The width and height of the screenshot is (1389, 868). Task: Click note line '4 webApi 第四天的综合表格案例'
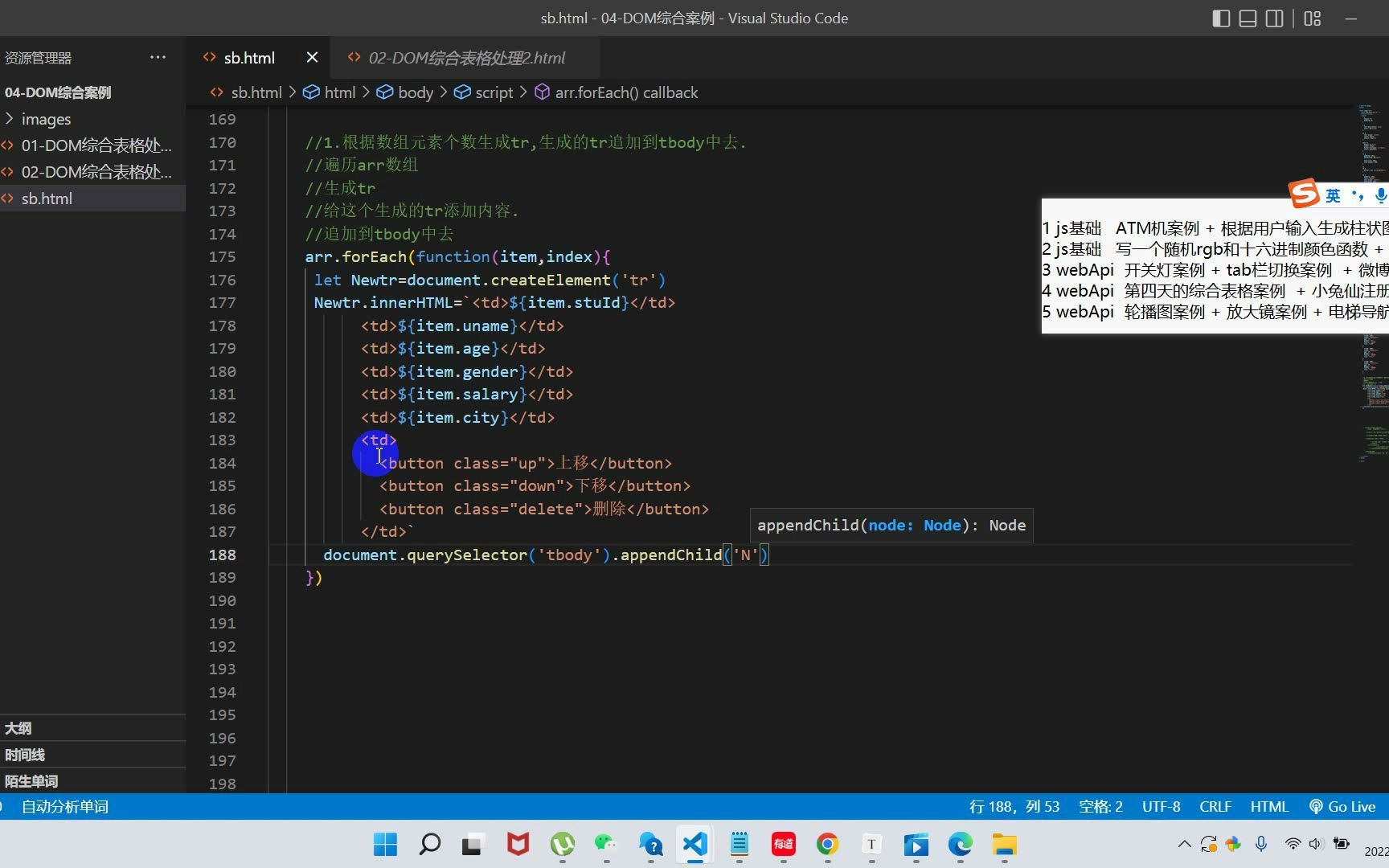[x=1215, y=291]
